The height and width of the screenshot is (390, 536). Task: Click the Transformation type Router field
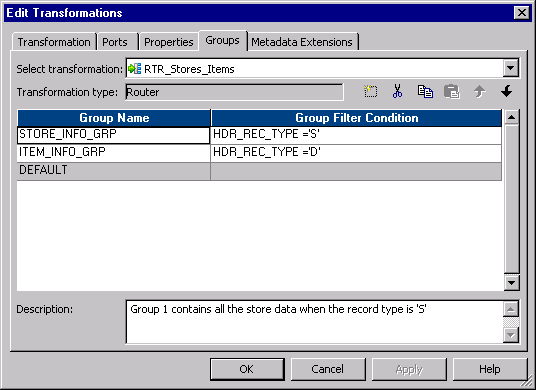click(234, 92)
